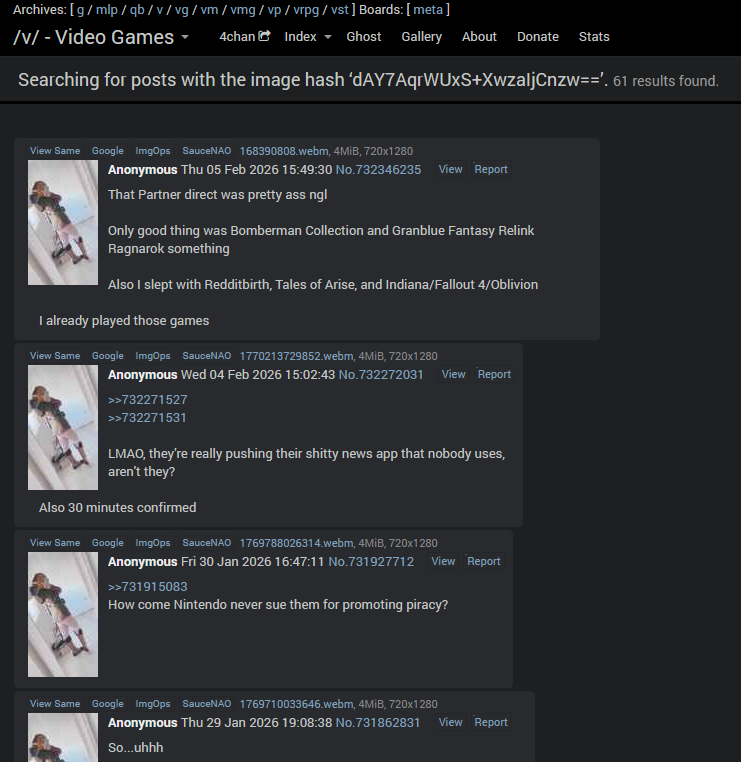Open thumbnail of post 732346235
The height and width of the screenshot is (762, 741).
[x=63, y=223]
